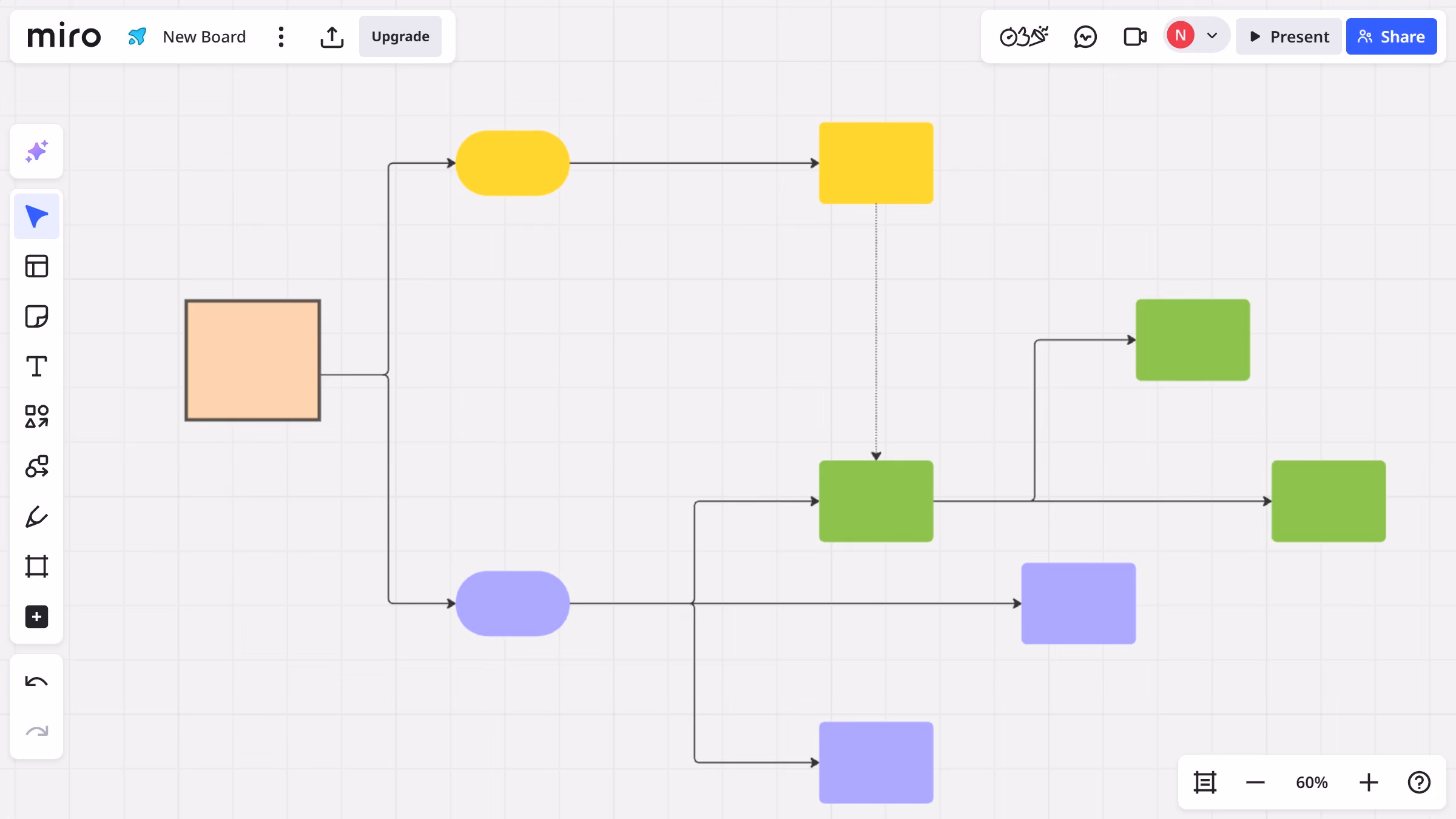Export the board with upload icon

coord(332,36)
